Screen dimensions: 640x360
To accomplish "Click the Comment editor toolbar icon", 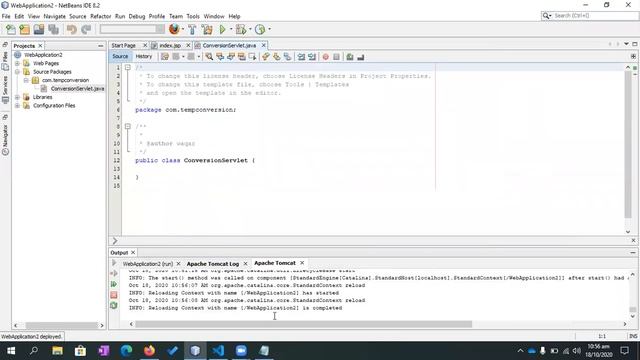I will tap(350, 57).
